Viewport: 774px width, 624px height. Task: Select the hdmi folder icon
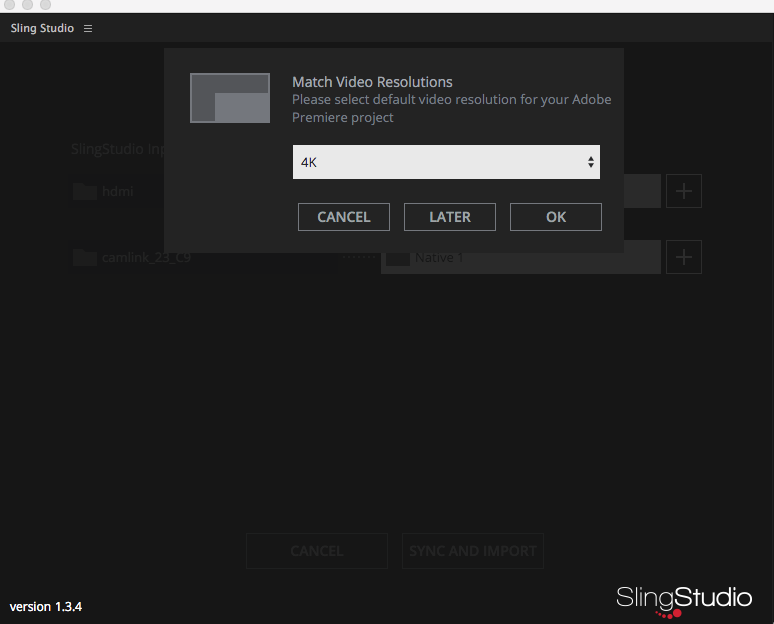click(x=85, y=191)
